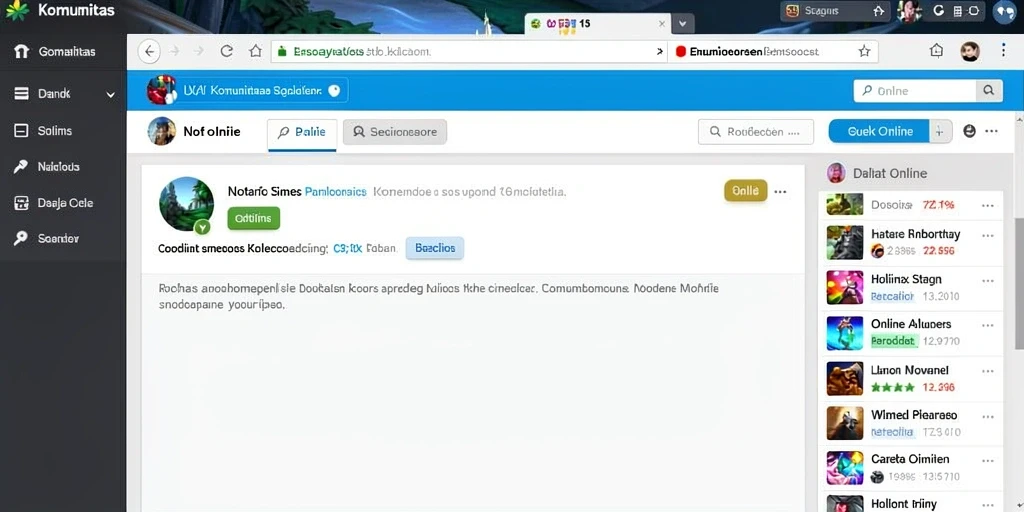Screen dimensions: 1024x512
Task: Open the options menu for Online Alupers
Action: point(987,325)
